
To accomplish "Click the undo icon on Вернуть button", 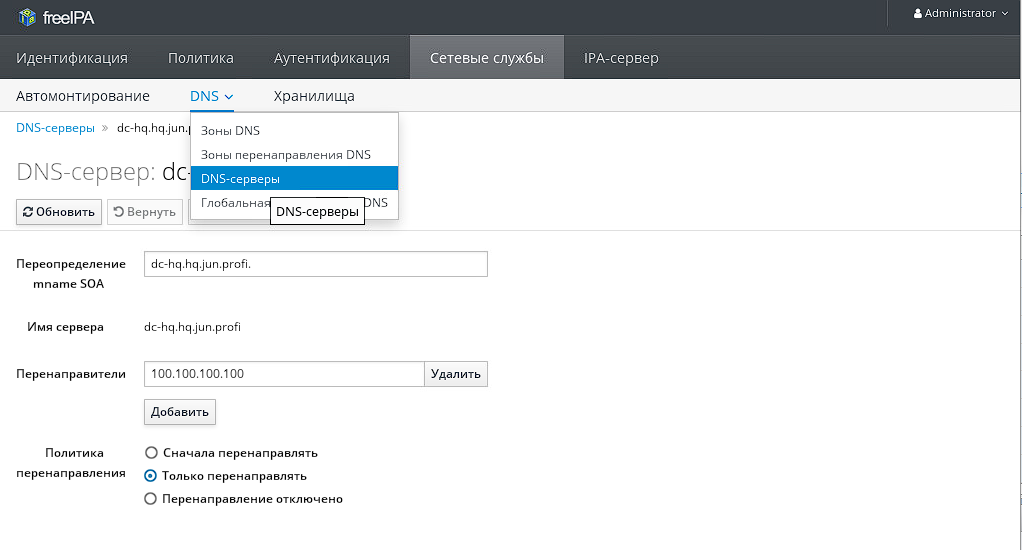I will pos(119,212).
